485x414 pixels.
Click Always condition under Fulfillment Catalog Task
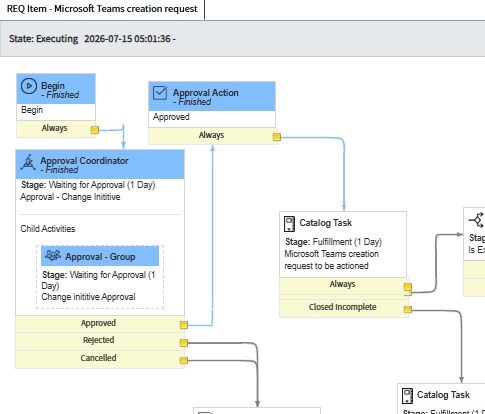click(x=343, y=286)
